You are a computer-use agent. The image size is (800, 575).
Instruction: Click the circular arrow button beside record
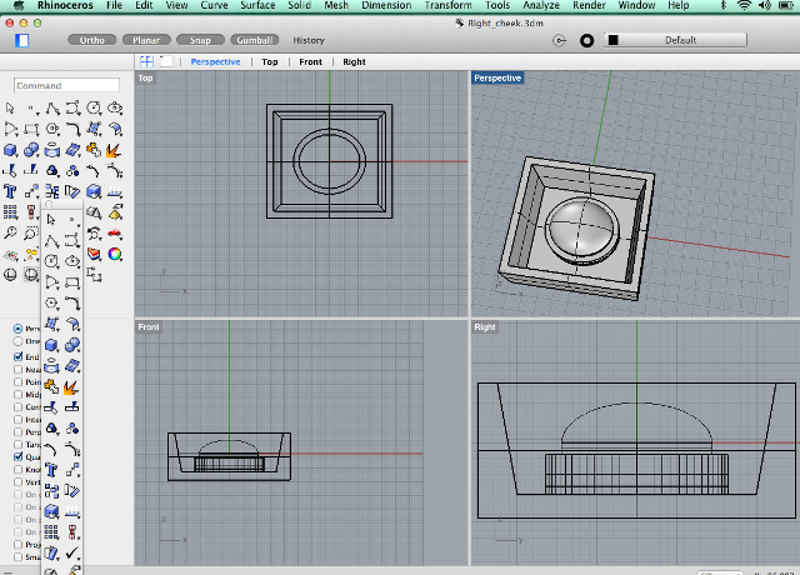point(559,40)
